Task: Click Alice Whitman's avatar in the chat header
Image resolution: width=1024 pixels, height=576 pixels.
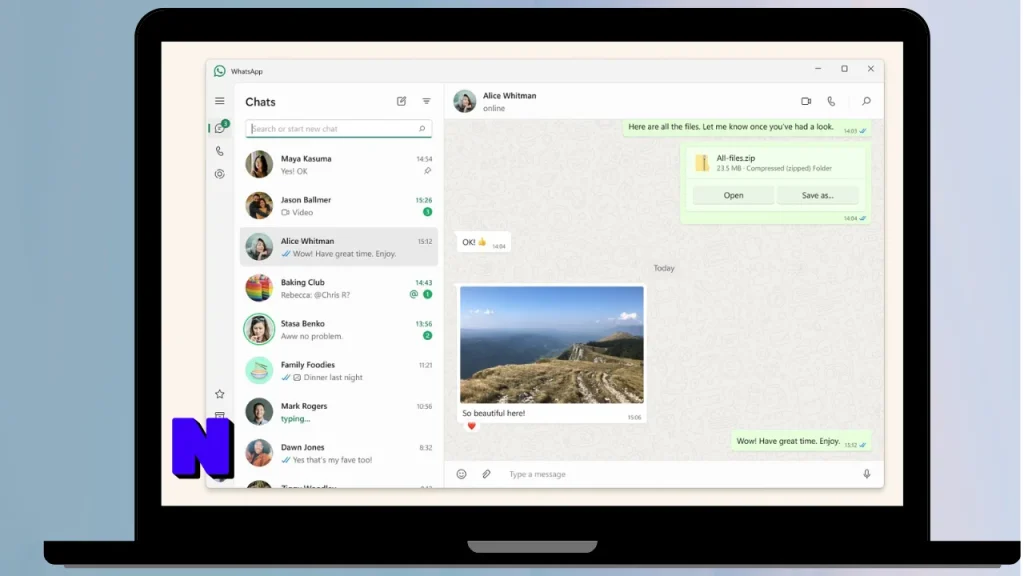Action: [465, 101]
